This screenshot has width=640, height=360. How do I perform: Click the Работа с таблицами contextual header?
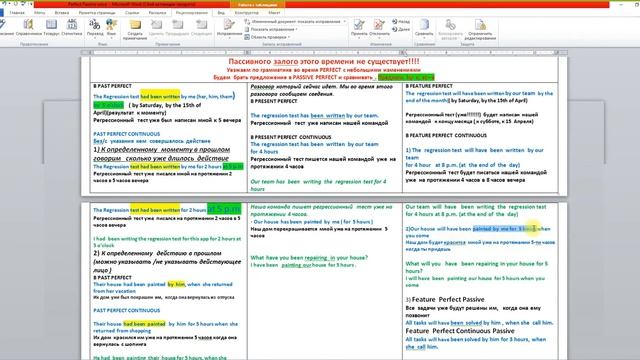[x=258, y=4]
